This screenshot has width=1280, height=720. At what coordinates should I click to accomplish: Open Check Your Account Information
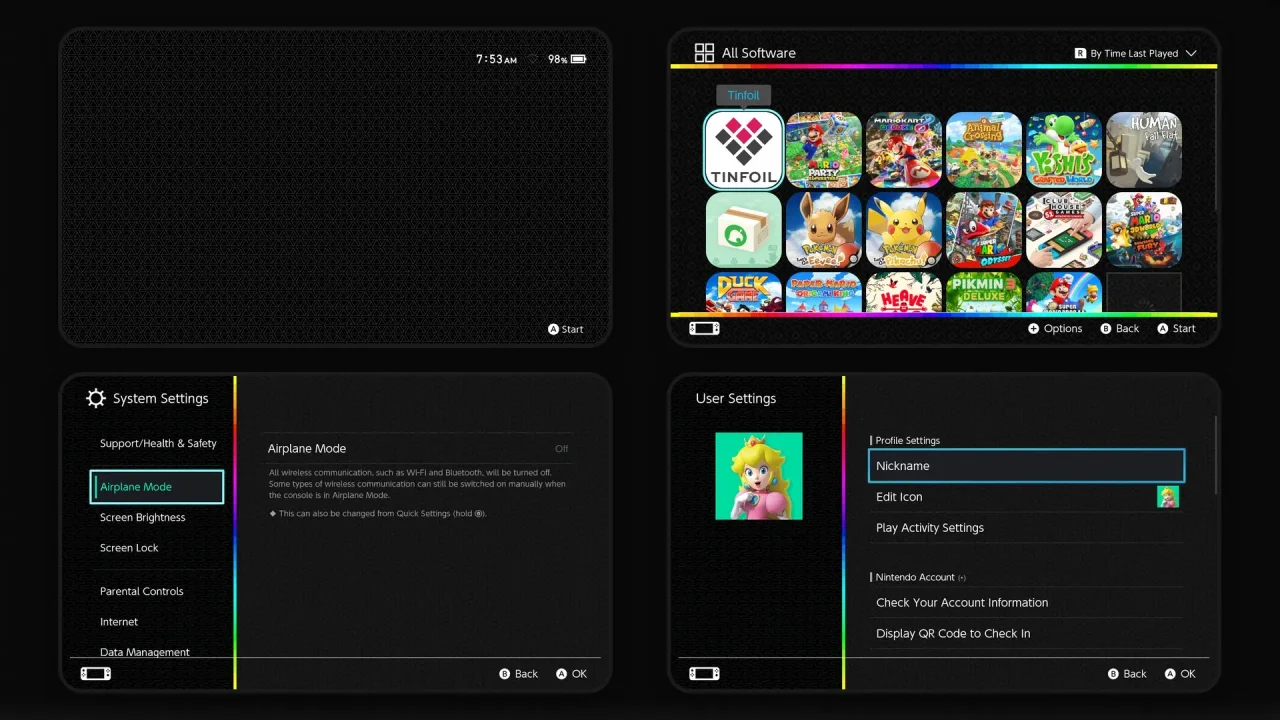tap(1027, 603)
